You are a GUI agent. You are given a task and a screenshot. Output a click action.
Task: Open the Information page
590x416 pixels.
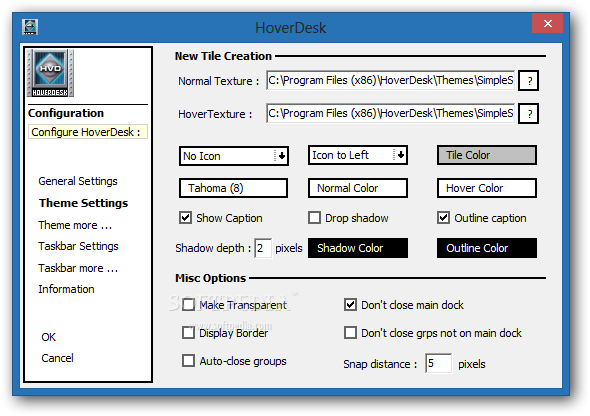[x=66, y=289]
